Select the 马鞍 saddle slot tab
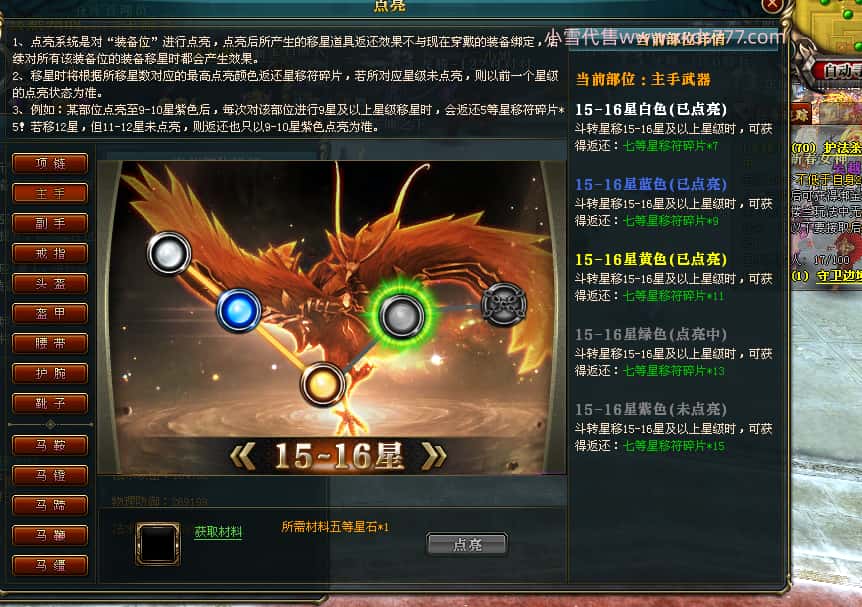This screenshot has height=607, width=862. tap(50, 445)
